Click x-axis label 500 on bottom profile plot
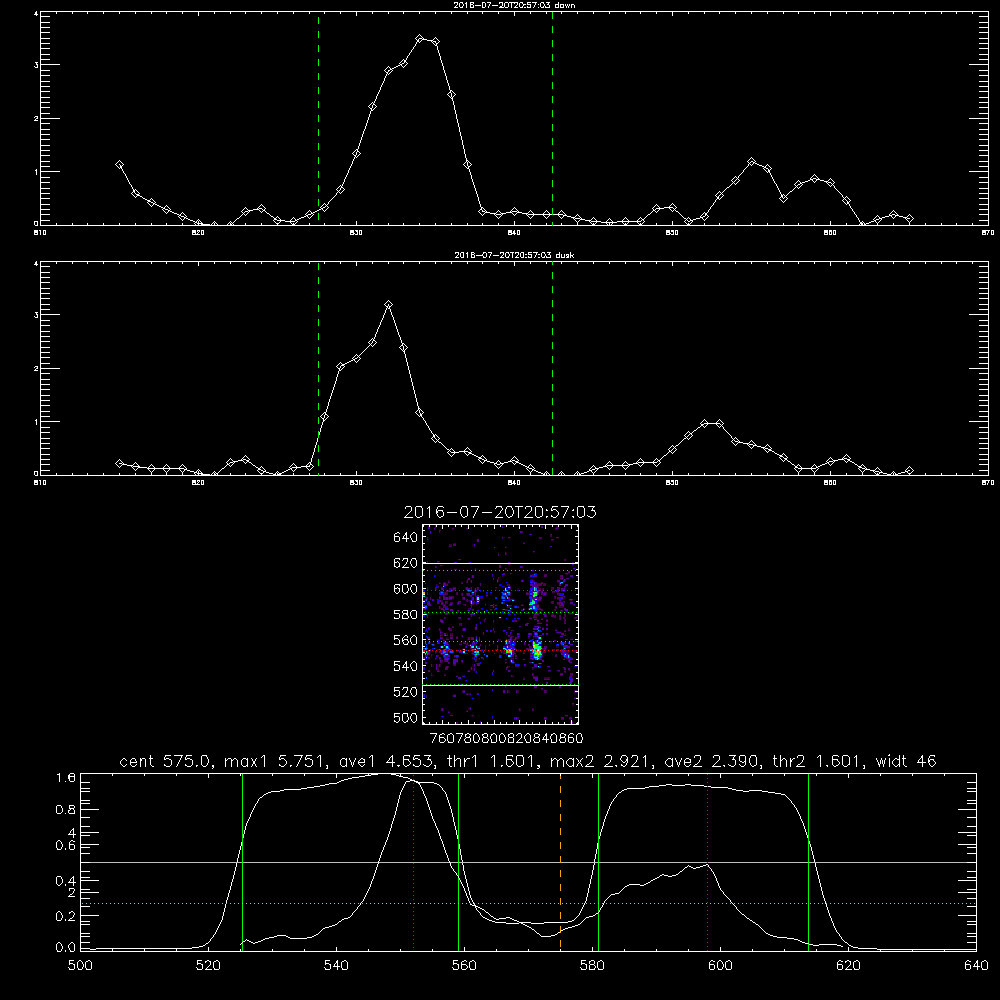The width and height of the screenshot is (1000, 1000). pyautogui.click(x=80, y=966)
